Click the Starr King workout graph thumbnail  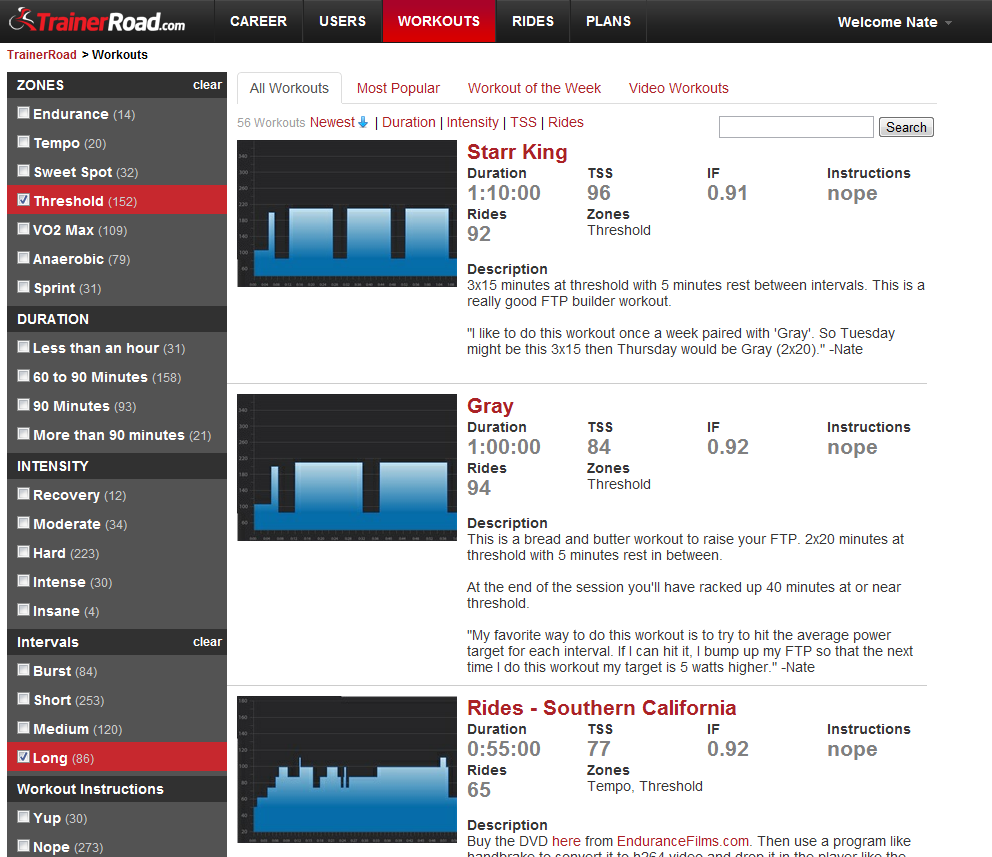[x=347, y=214]
